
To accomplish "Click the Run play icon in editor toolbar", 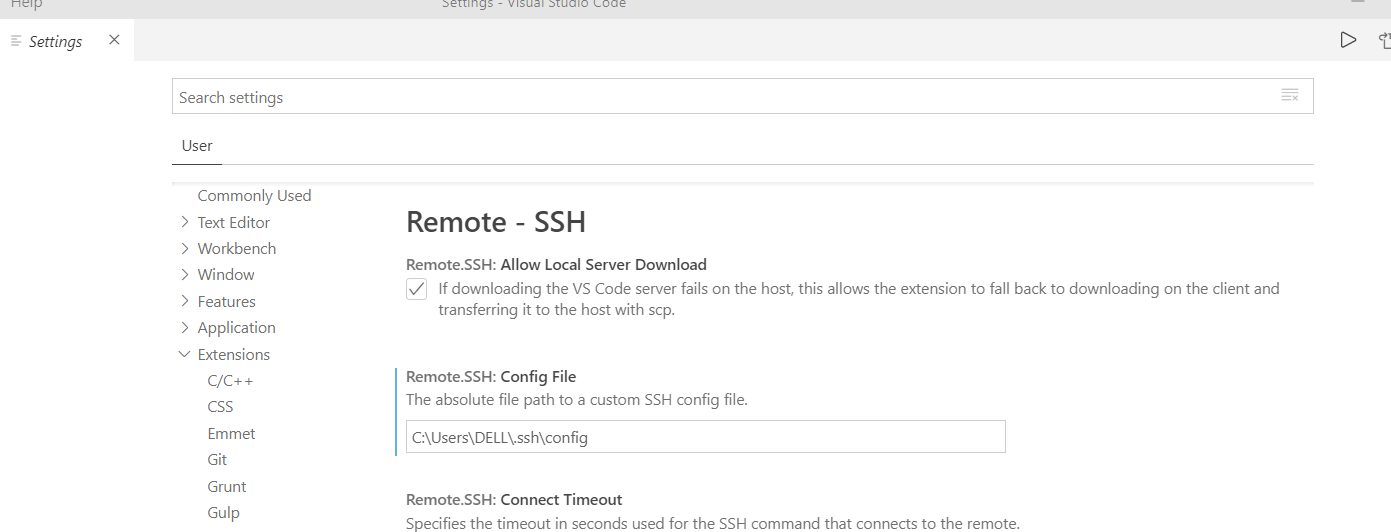I will 1348,40.
